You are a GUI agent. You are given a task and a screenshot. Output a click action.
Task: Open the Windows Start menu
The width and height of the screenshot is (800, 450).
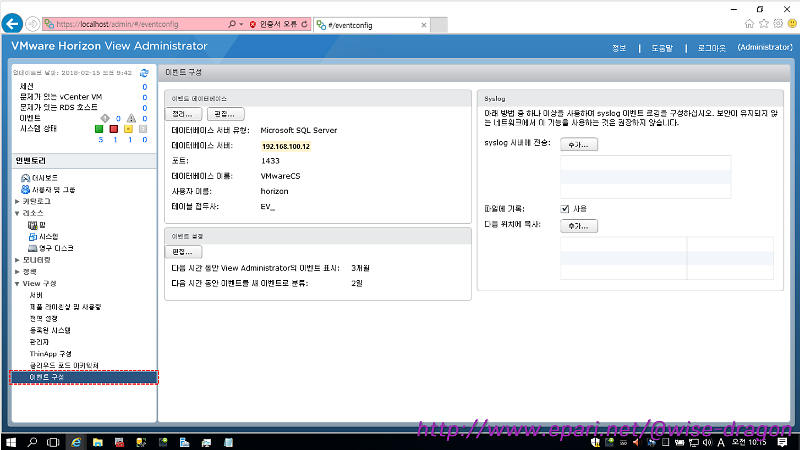[x=11, y=442]
